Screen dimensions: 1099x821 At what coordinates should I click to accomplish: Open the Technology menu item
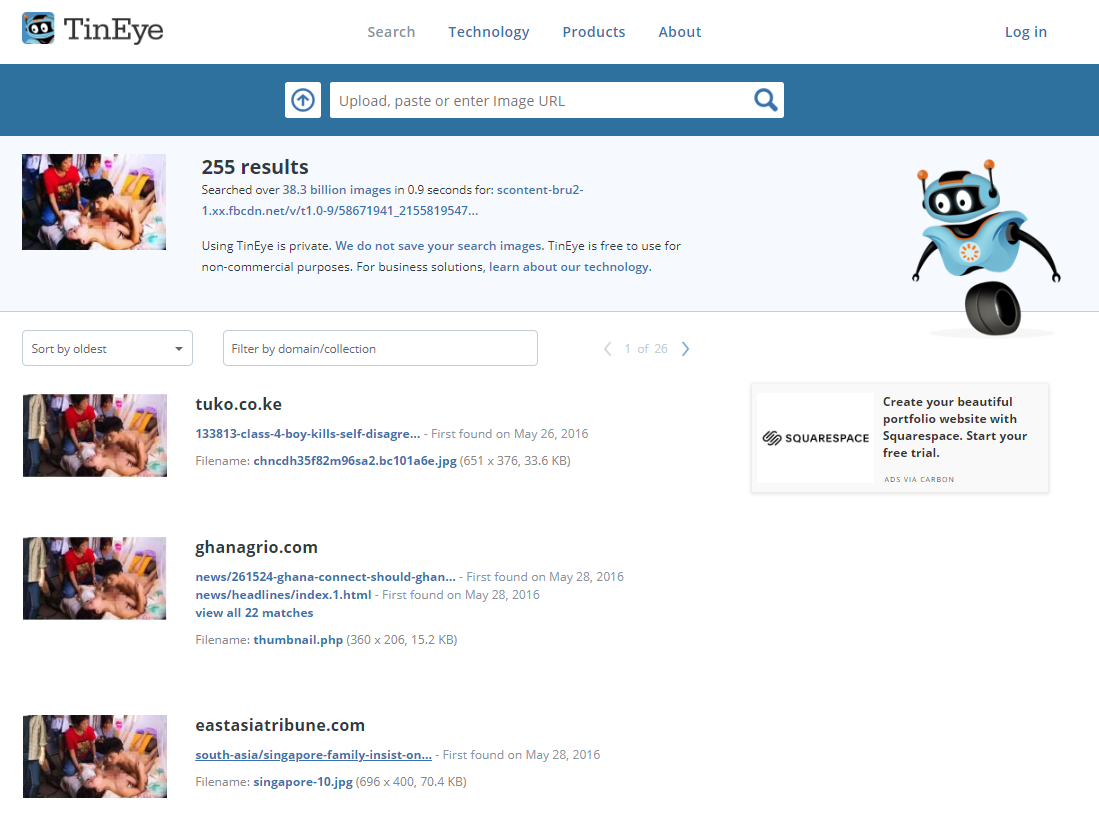click(x=489, y=32)
